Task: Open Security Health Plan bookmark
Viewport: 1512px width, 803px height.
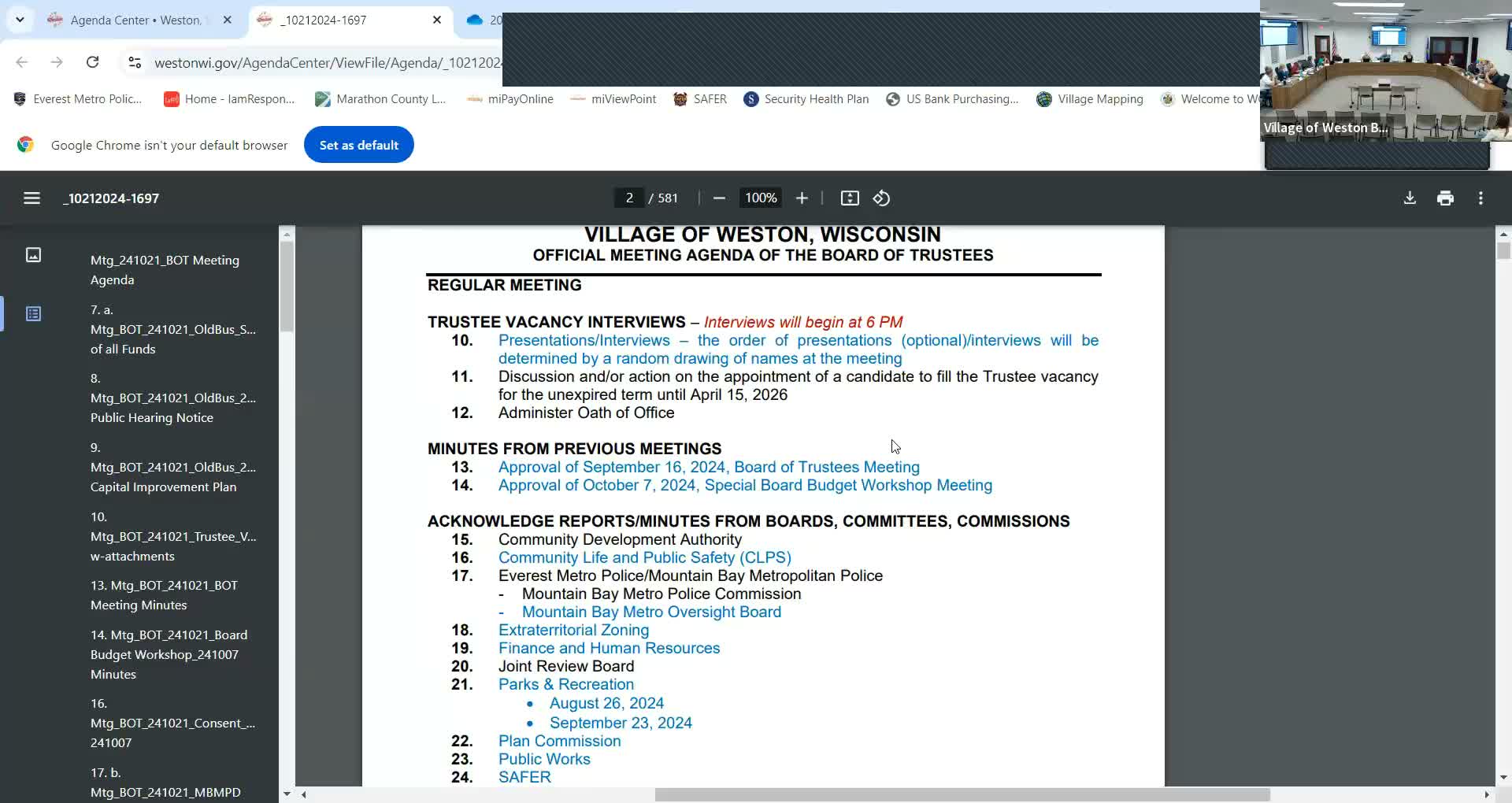Action: coord(806,99)
